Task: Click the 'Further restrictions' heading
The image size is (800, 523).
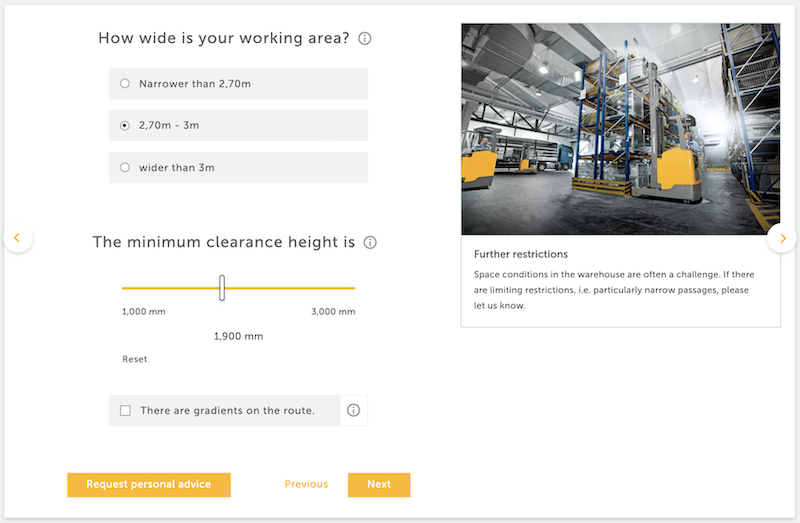Action: click(520, 255)
